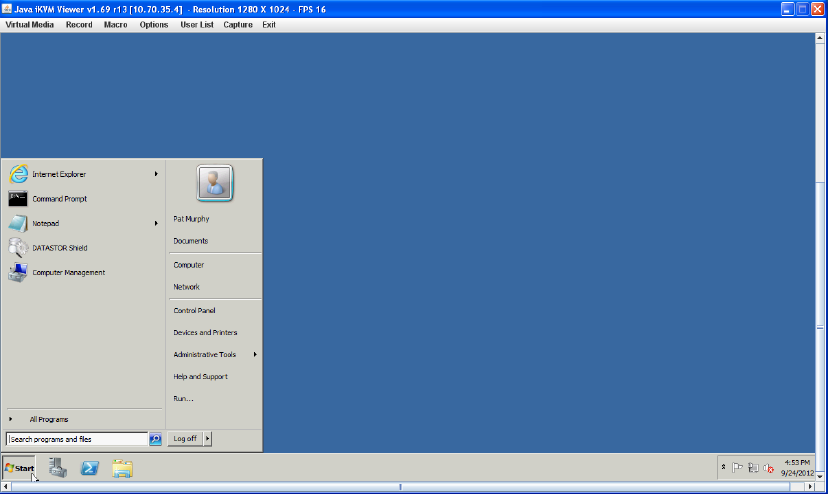The height and width of the screenshot is (494, 828).
Task: Click the search magnifier icon
Action: [155, 439]
